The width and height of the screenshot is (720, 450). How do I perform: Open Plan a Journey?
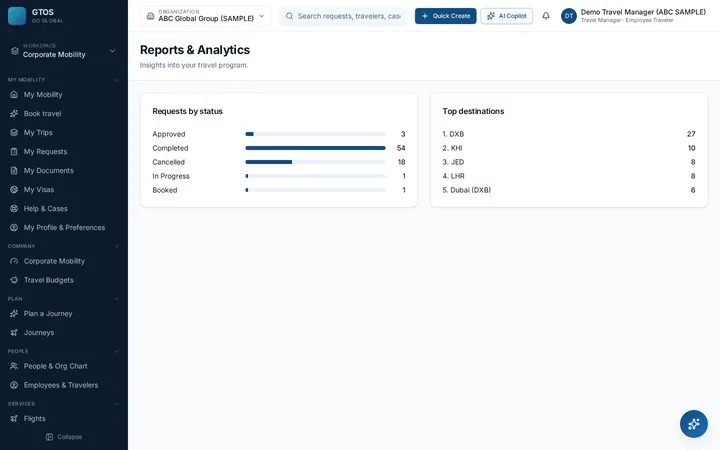point(64,314)
